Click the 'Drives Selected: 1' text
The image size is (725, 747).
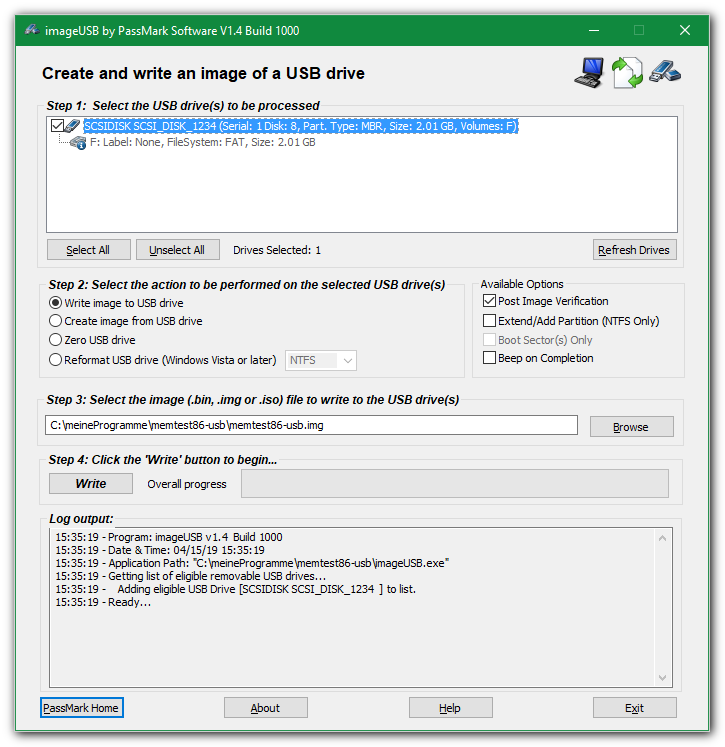(277, 250)
